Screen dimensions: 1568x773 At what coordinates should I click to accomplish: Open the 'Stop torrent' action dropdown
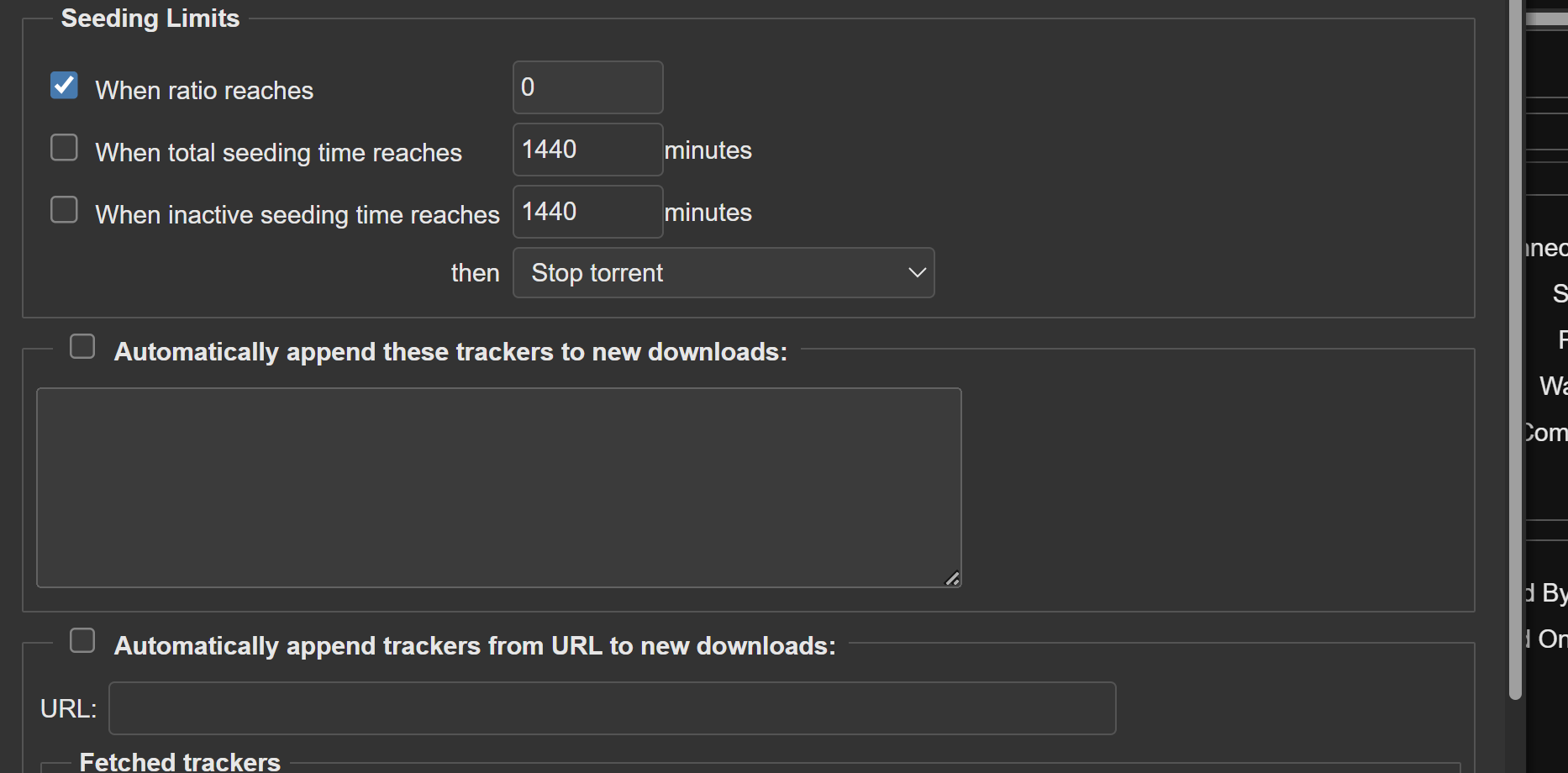coord(723,273)
